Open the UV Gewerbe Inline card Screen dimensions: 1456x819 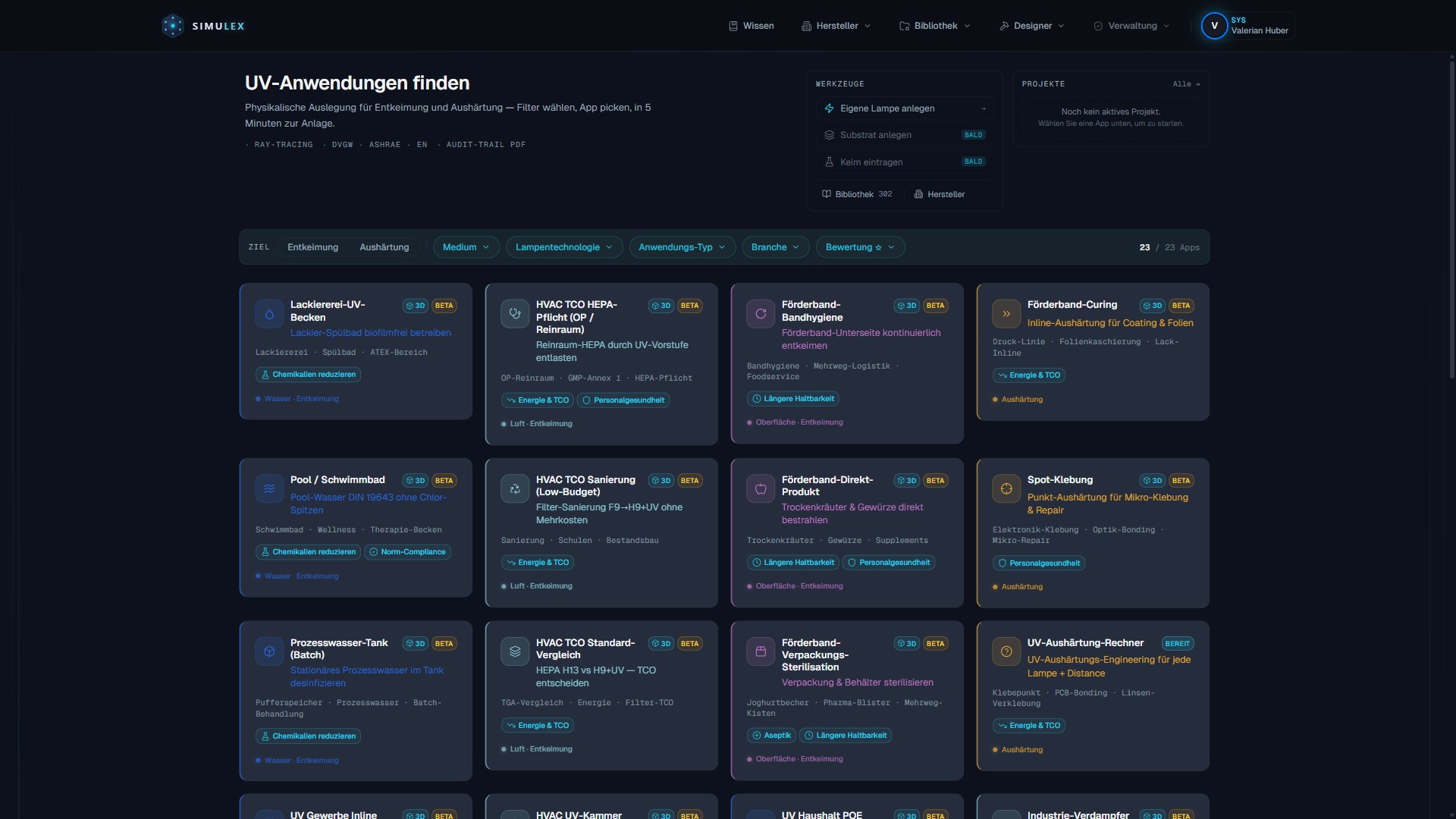pos(356,807)
